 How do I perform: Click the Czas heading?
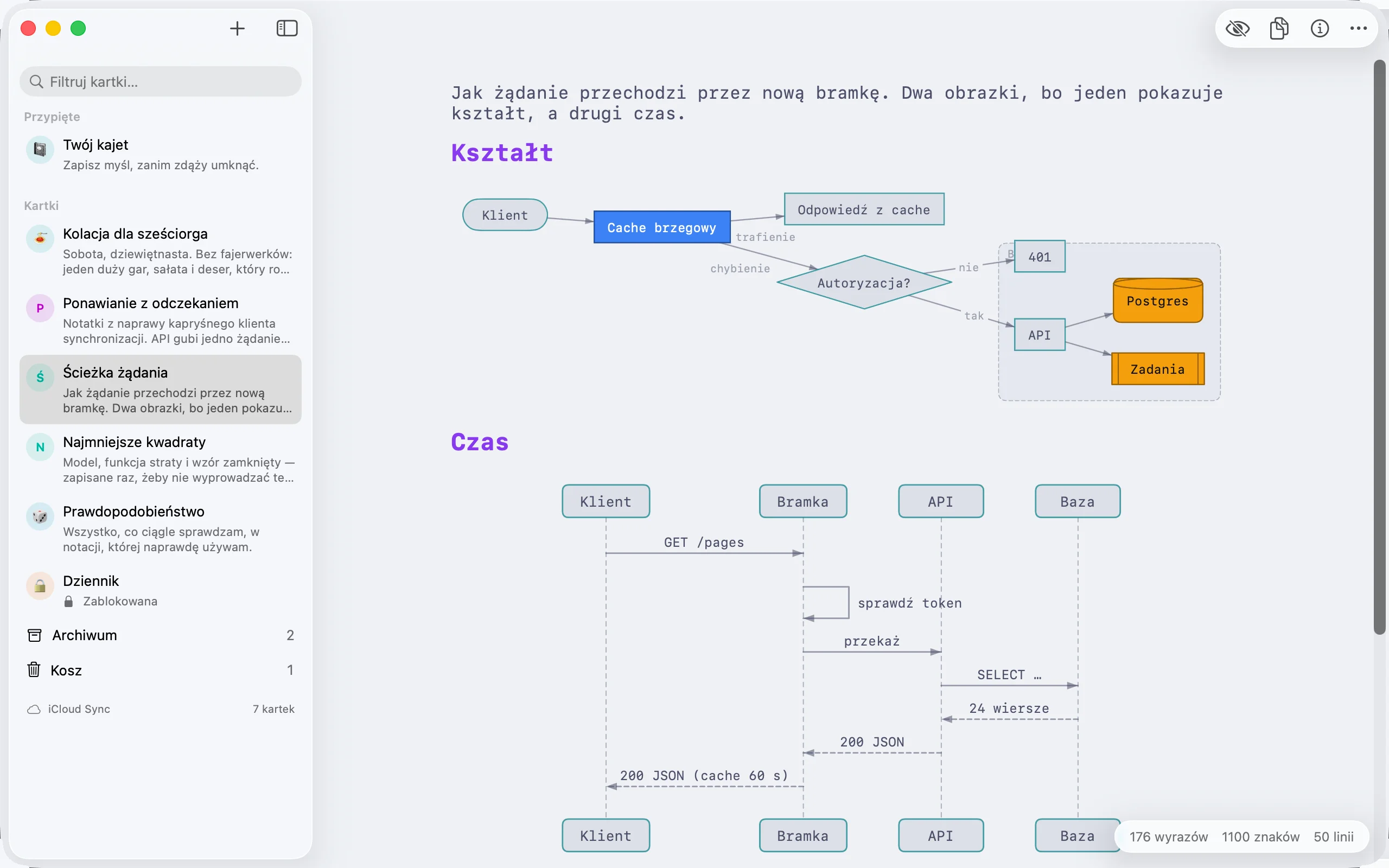(480, 442)
